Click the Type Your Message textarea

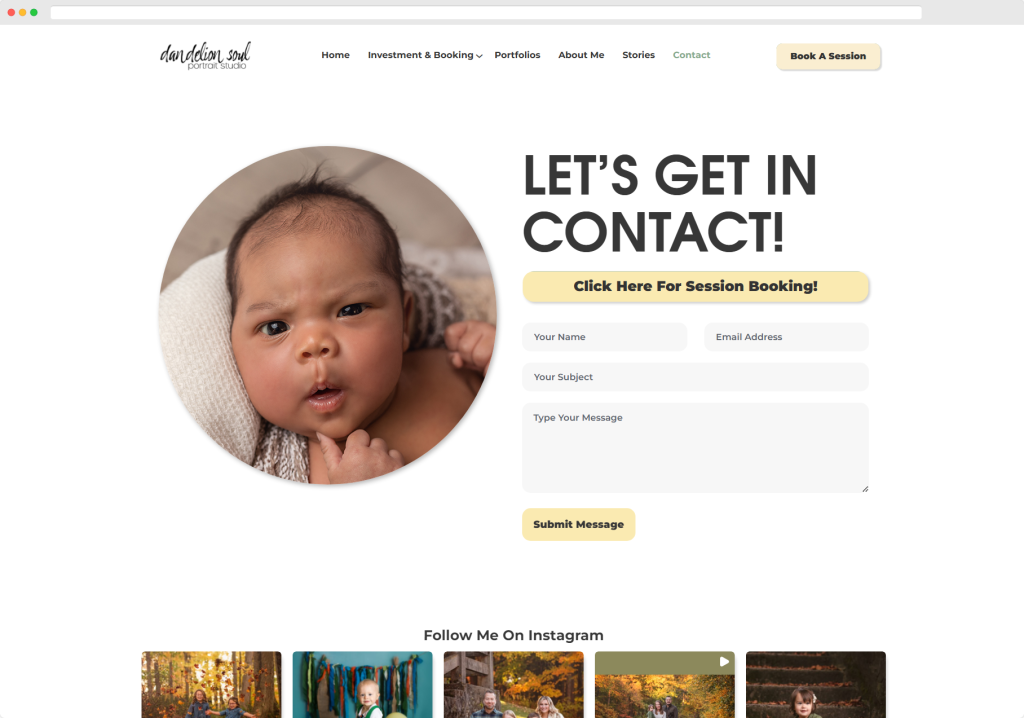(x=696, y=448)
